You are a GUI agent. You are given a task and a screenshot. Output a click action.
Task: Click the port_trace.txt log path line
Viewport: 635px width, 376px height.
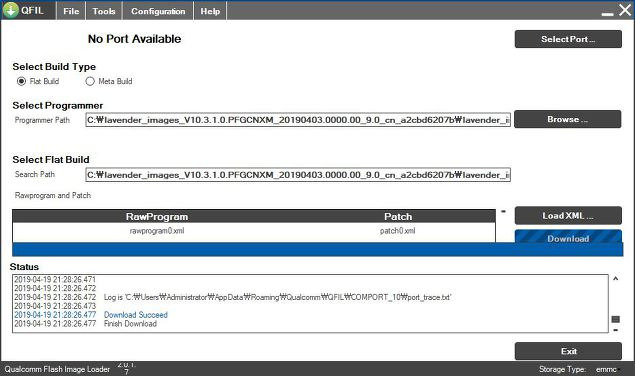277,297
